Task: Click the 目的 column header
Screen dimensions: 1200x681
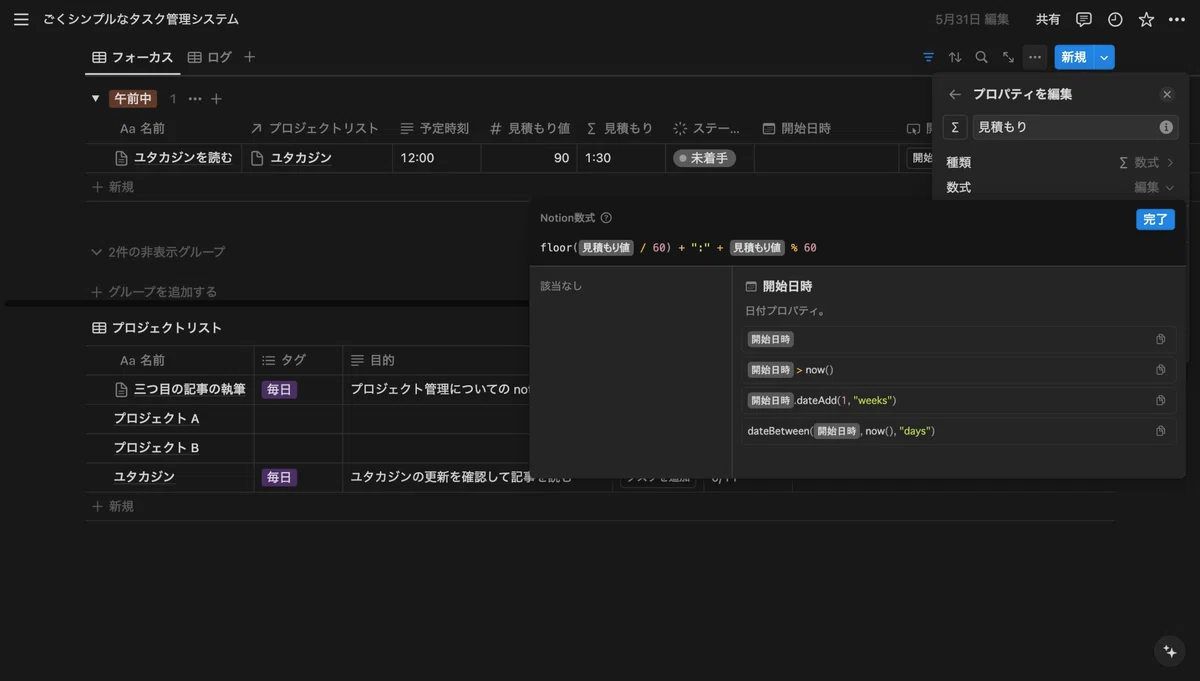Action: pyautogui.click(x=372, y=360)
